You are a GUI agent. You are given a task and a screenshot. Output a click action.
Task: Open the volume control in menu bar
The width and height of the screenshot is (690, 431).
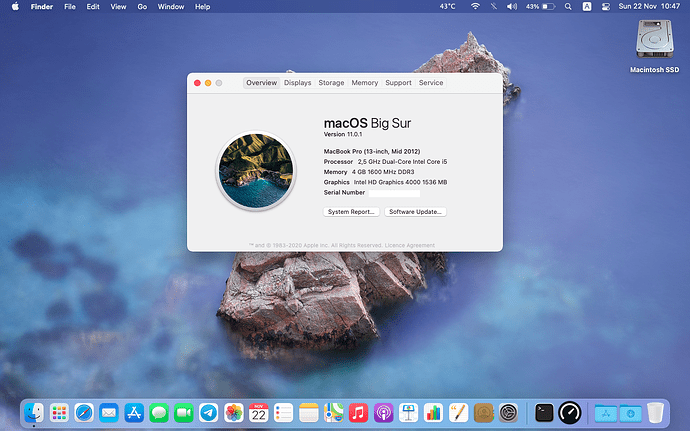[x=512, y=7]
